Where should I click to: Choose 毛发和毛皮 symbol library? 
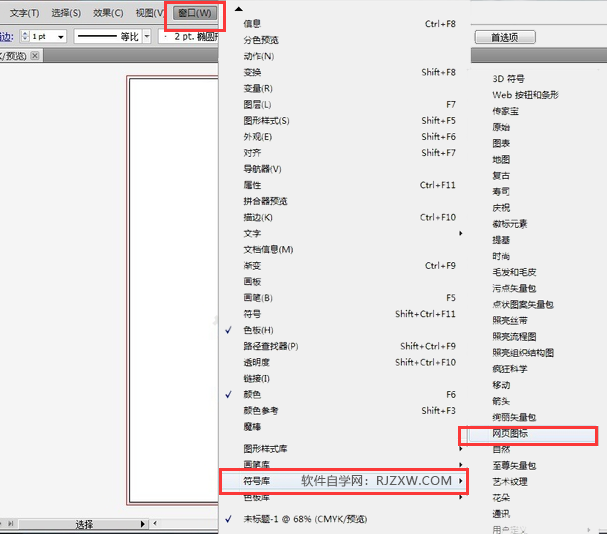(514, 272)
